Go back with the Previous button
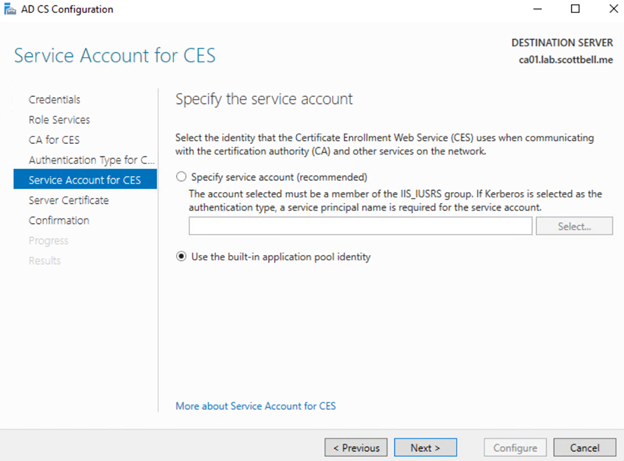 [x=356, y=448]
